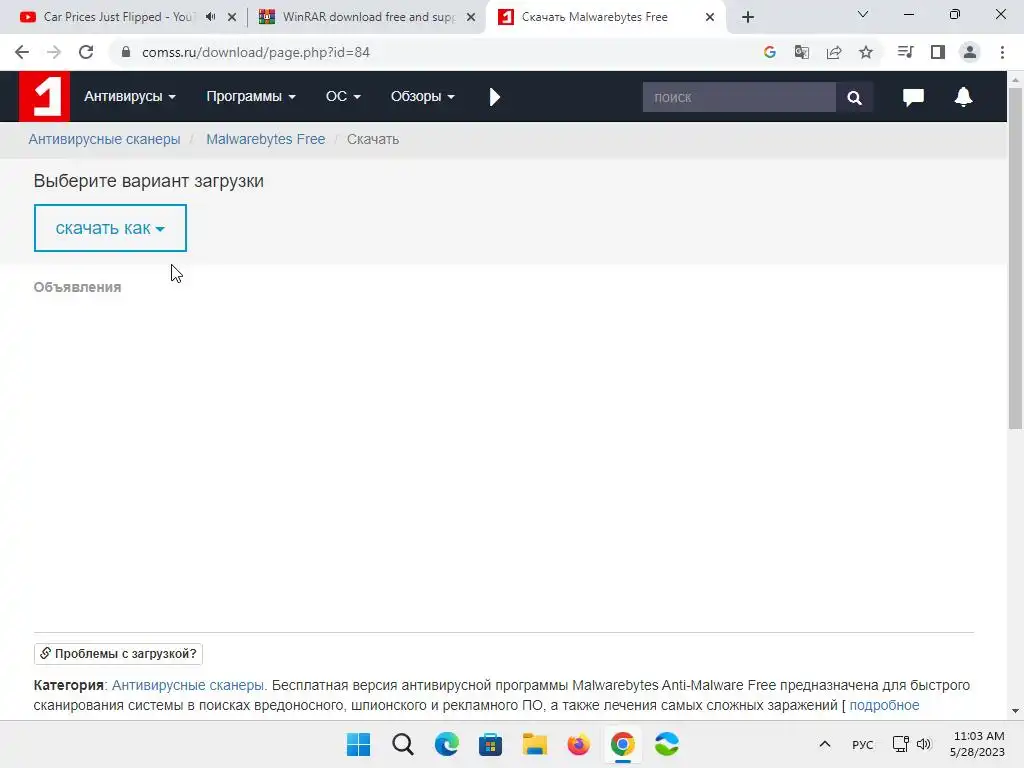This screenshot has height=768, width=1024.
Task: Expand the ОС navigation menu
Action: [343, 97]
